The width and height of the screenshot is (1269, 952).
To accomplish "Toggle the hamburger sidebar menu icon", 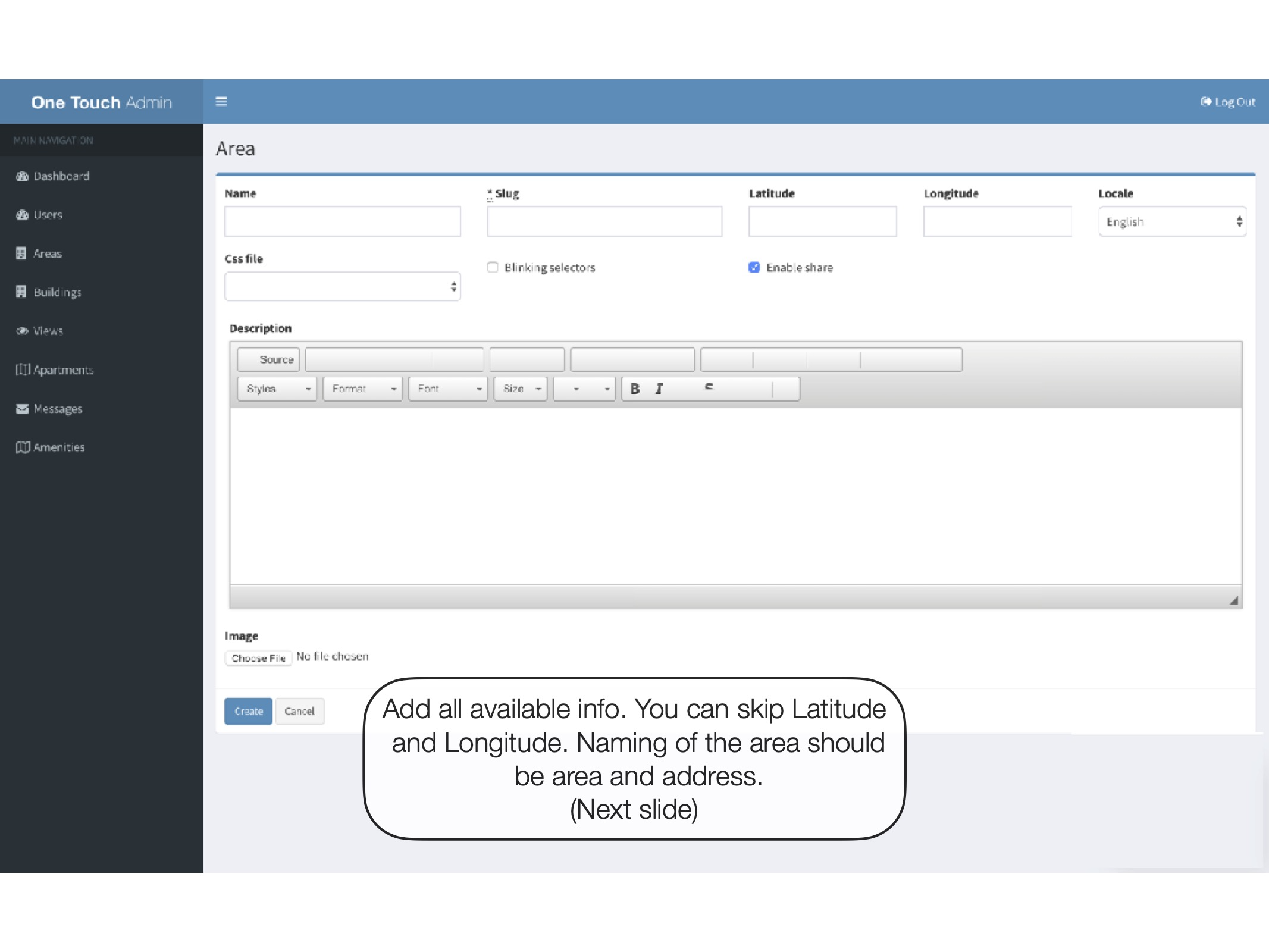I will (221, 102).
